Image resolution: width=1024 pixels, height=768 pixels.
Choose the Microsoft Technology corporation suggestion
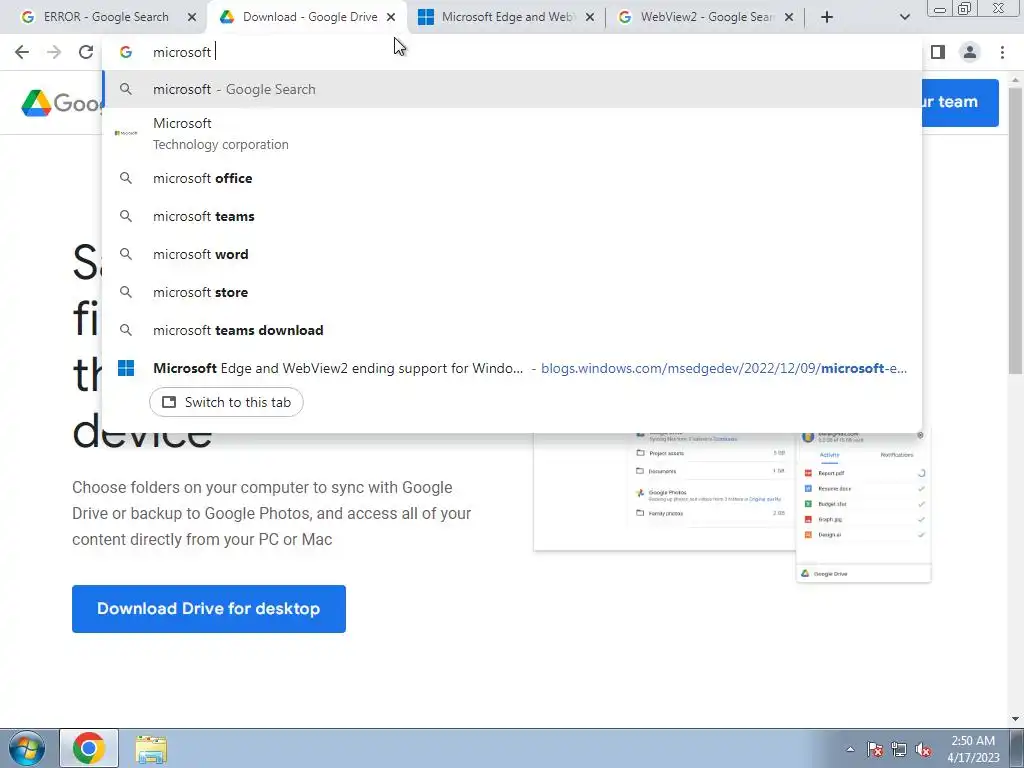tap(512, 133)
